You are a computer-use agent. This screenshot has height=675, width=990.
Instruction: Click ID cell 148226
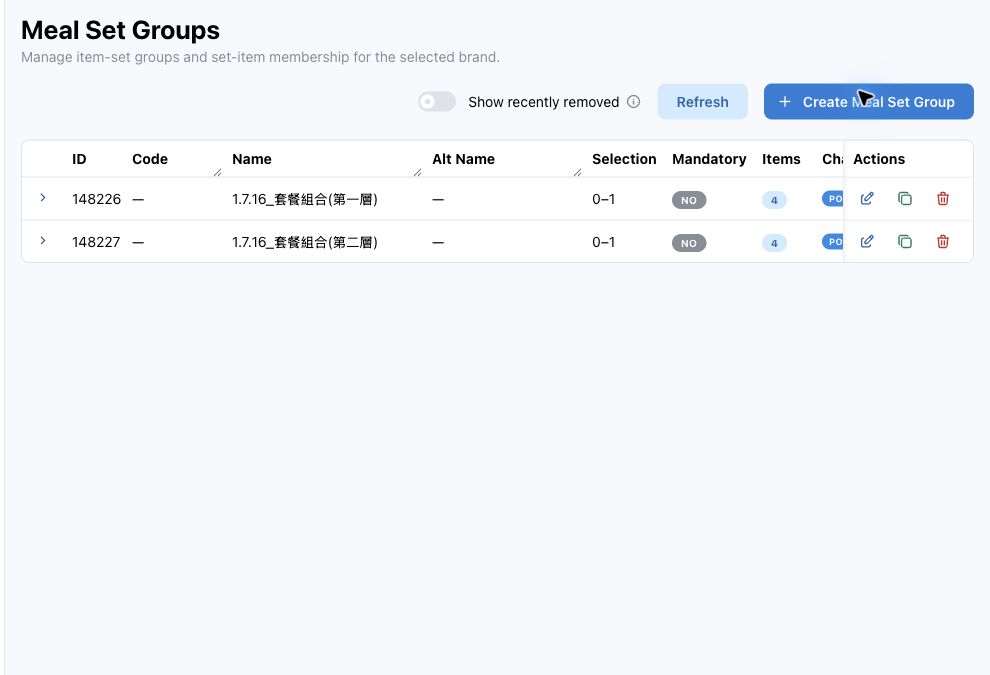[x=96, y=199]
